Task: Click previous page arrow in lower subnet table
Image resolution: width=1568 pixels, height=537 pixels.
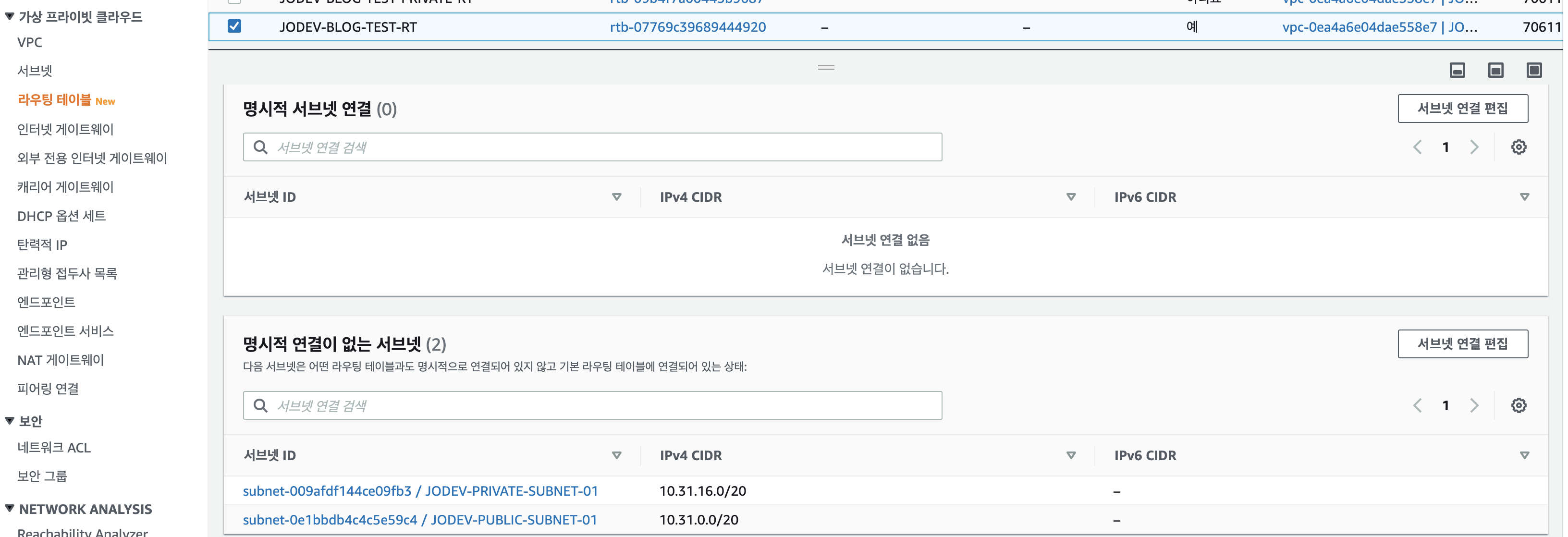Action: tap(1417, 405)
